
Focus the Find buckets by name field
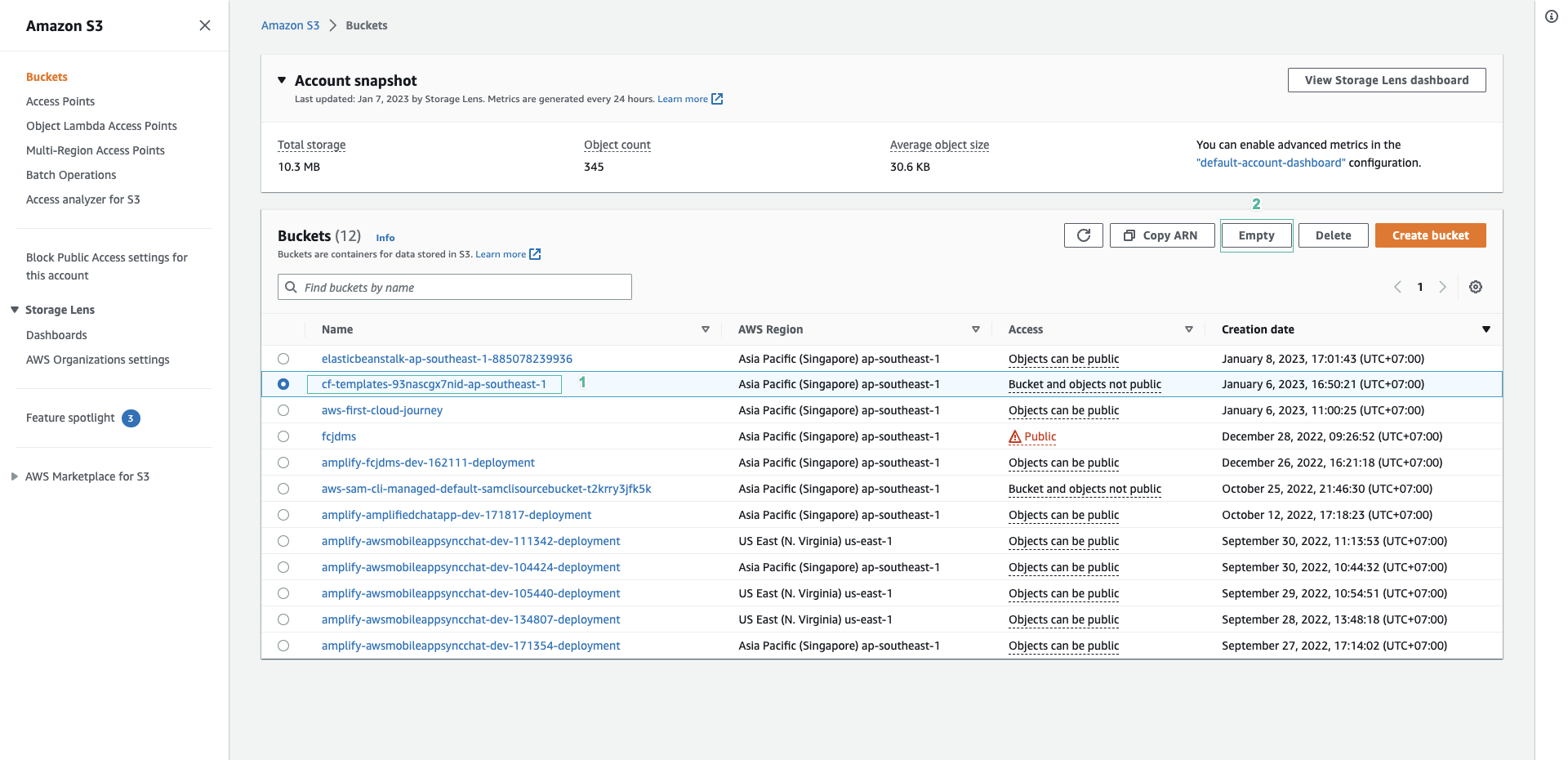[x=455, y=287]
